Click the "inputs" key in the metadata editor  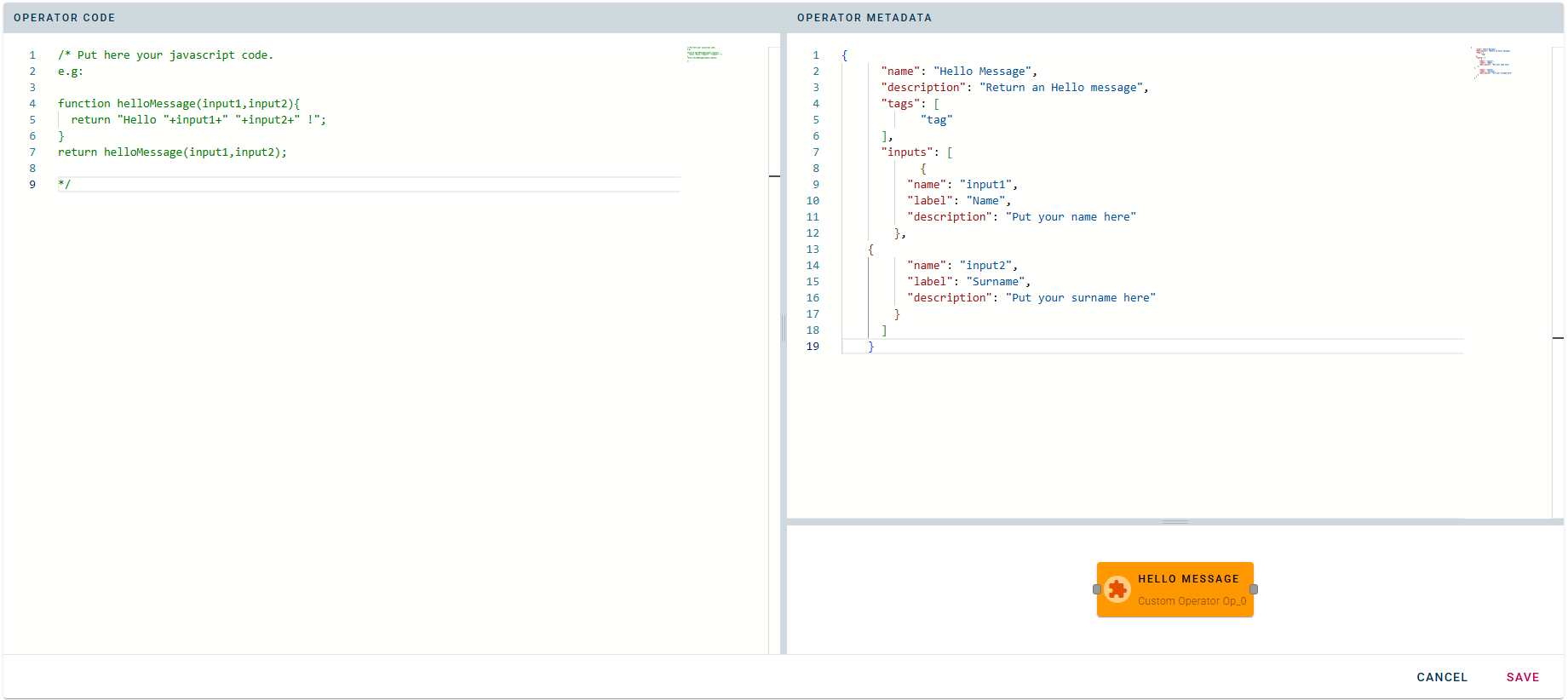907,152
